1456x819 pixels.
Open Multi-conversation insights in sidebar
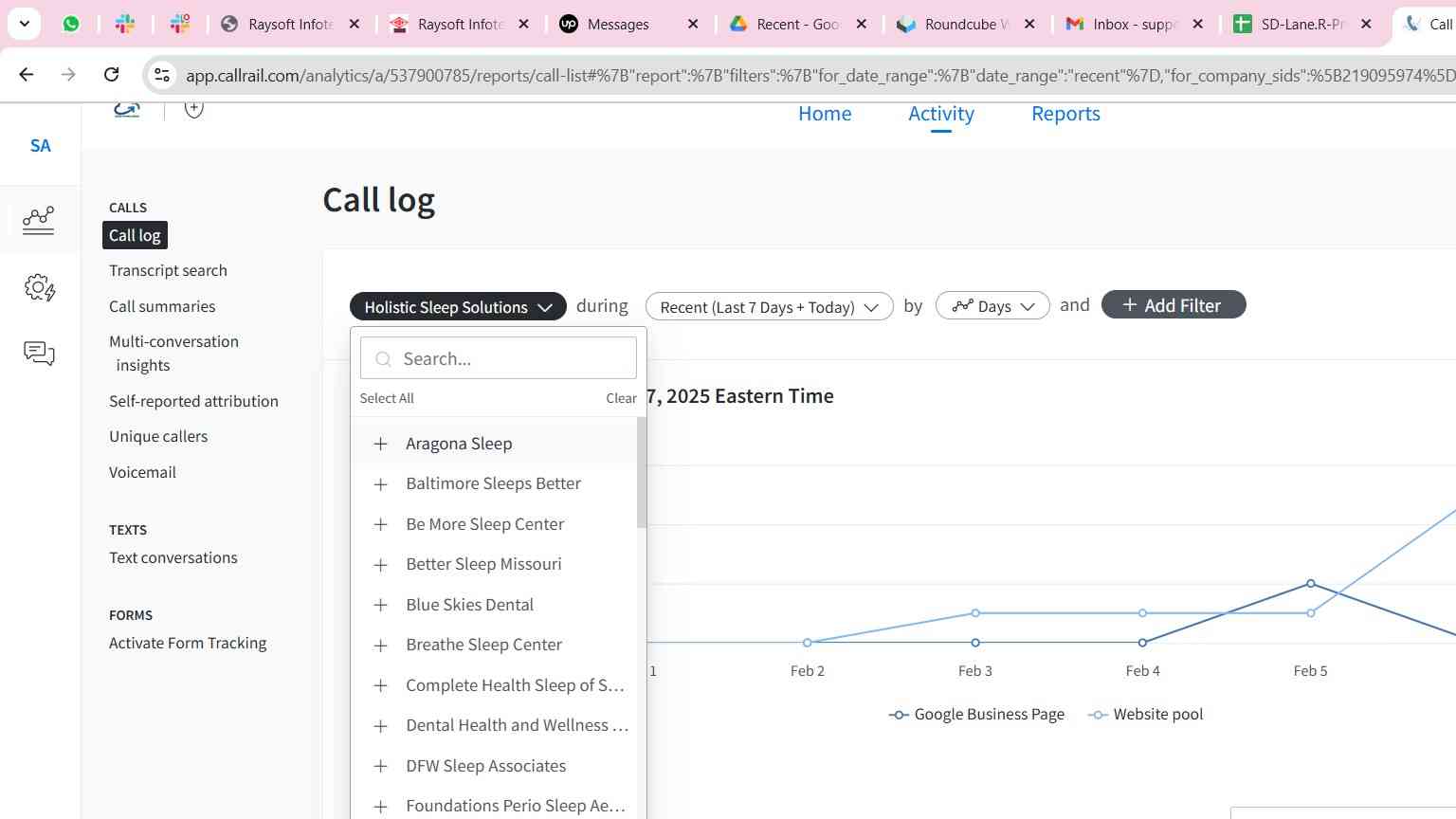coord(173,354)
